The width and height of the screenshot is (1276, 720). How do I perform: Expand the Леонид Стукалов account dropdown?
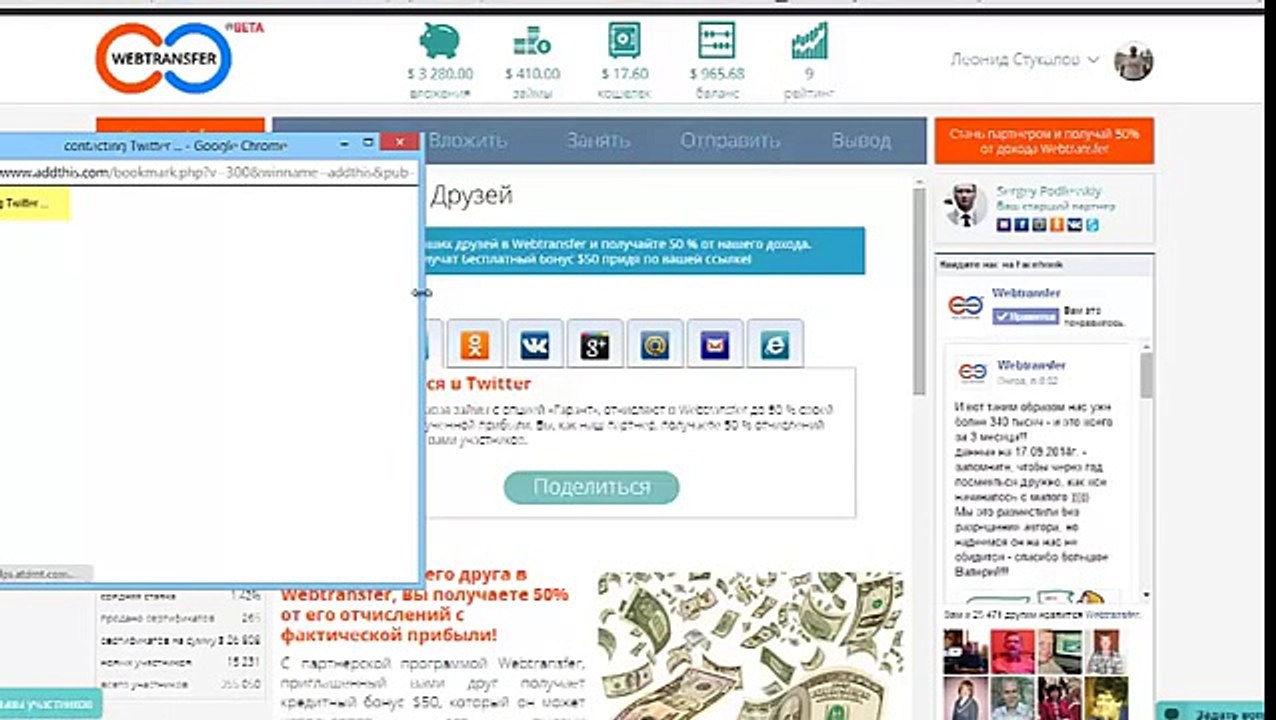point(1025,60)
